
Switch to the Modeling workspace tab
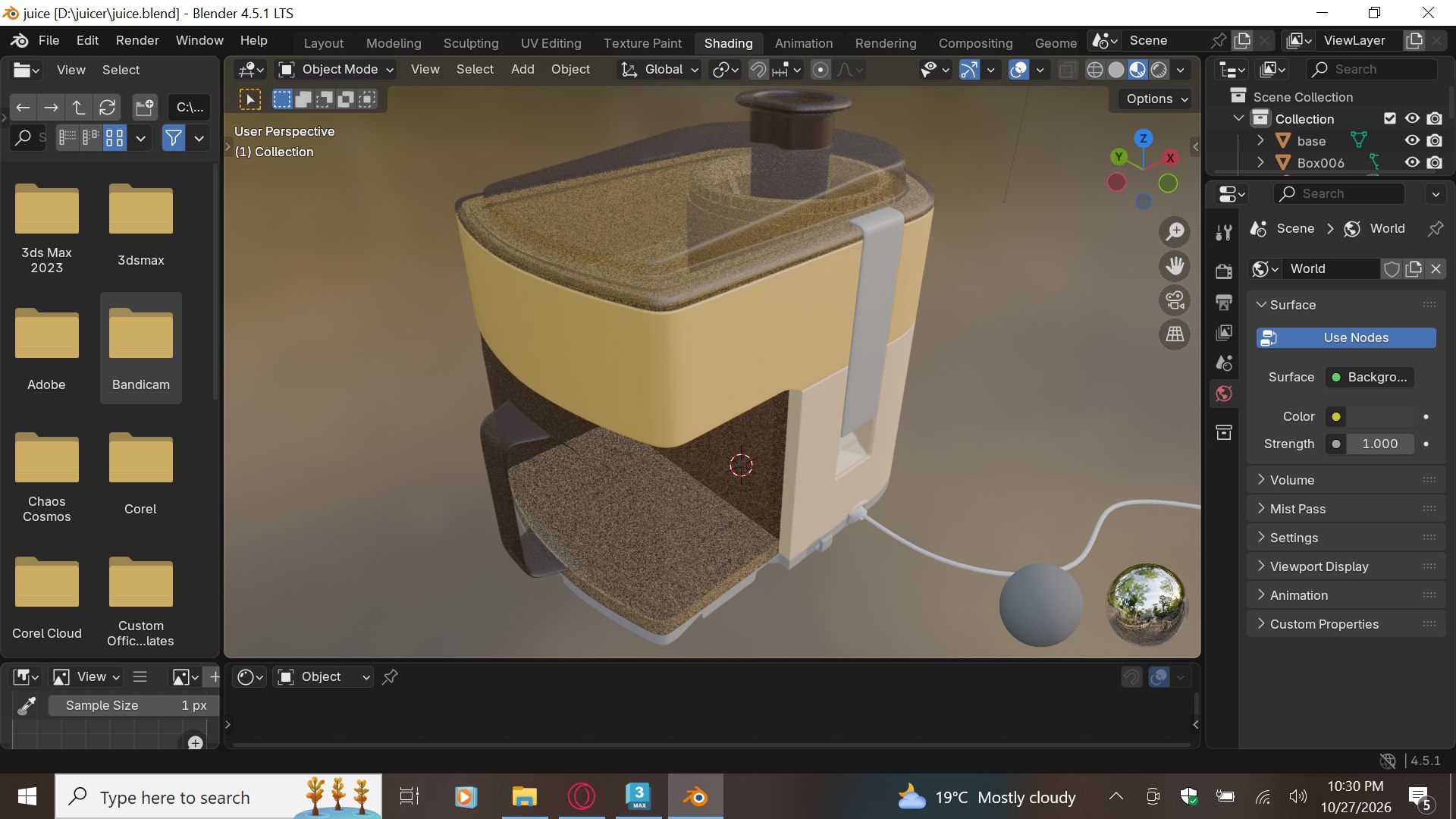pyautogui.click(x=394, y=43)
